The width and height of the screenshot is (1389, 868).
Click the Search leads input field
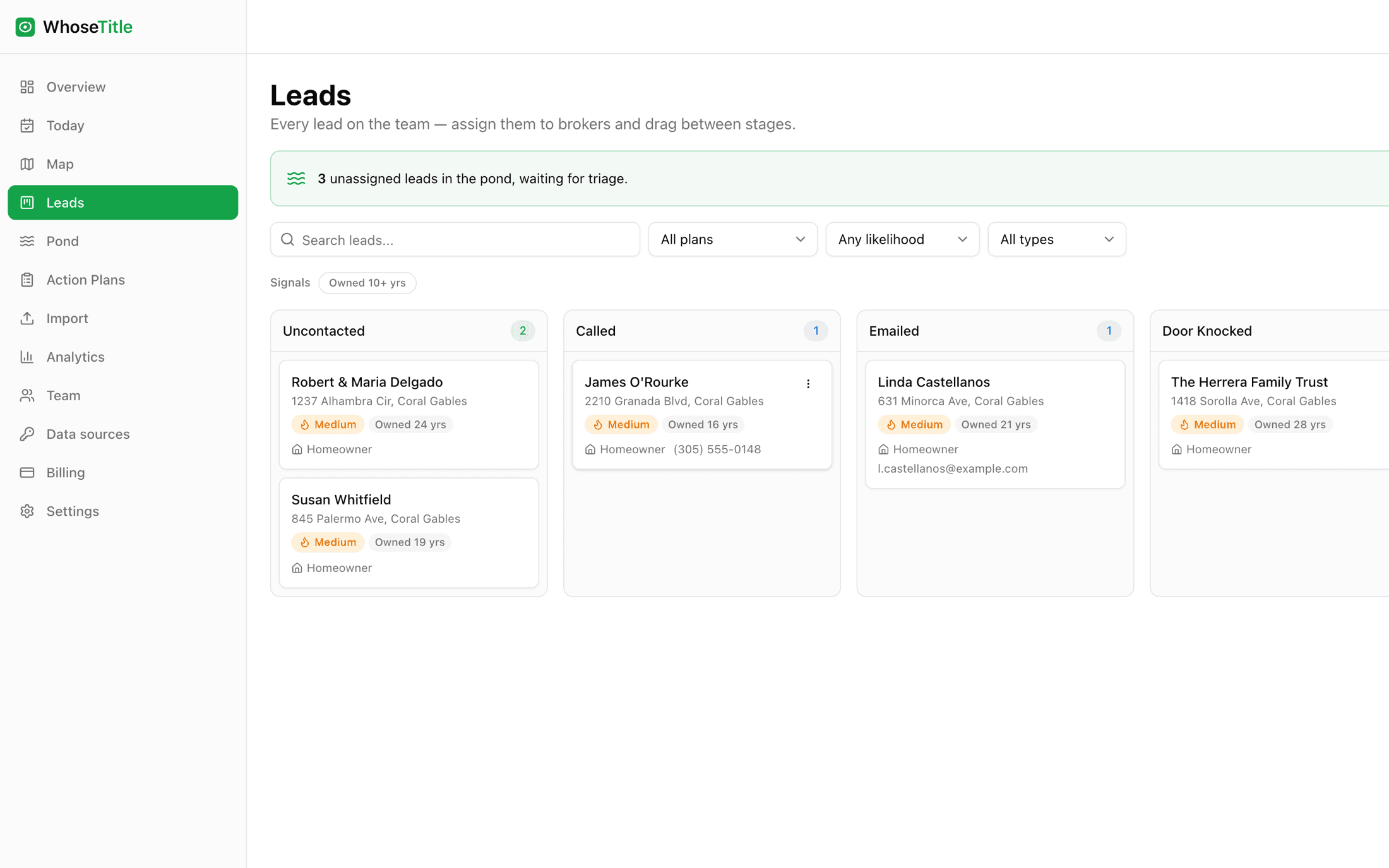click(x=455, y=239)
